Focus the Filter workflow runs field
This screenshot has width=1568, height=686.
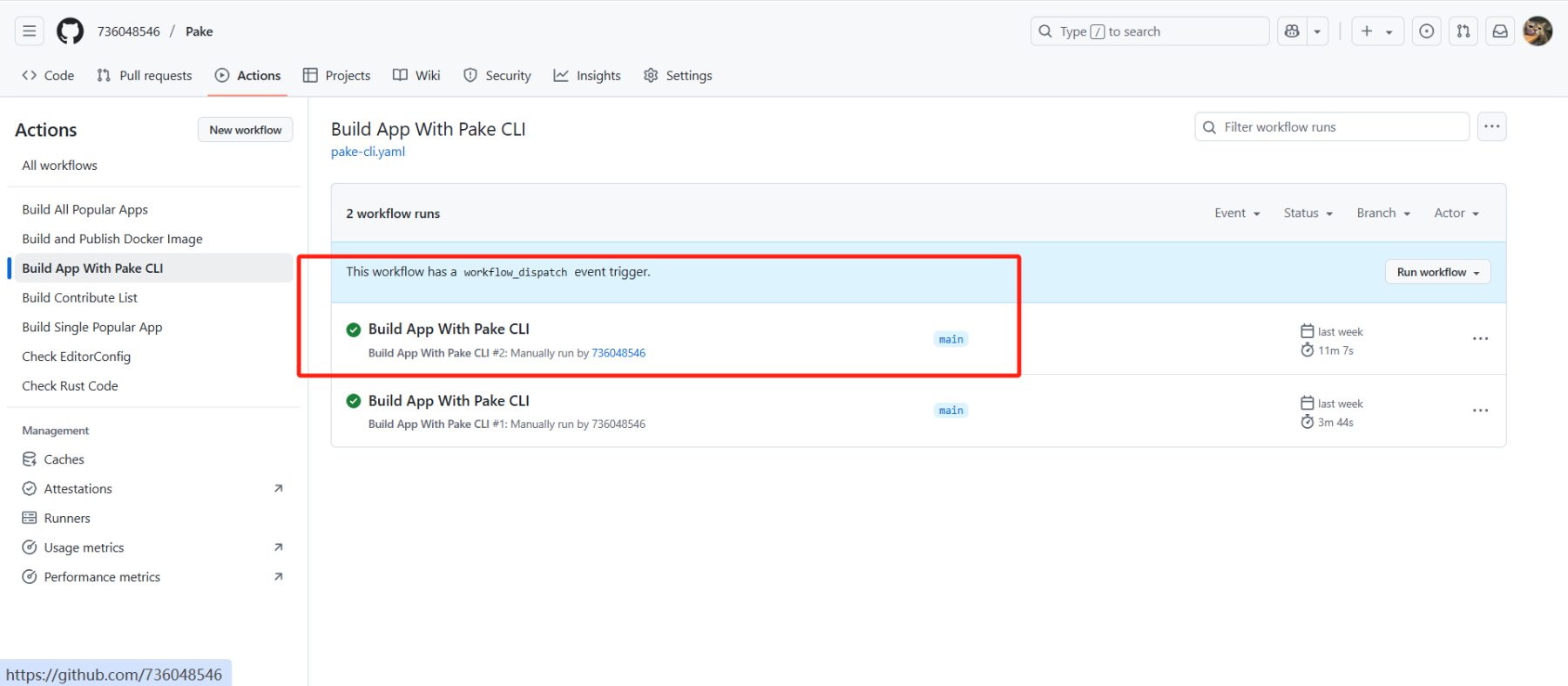pyautogui.click(x=1332, y=127)
